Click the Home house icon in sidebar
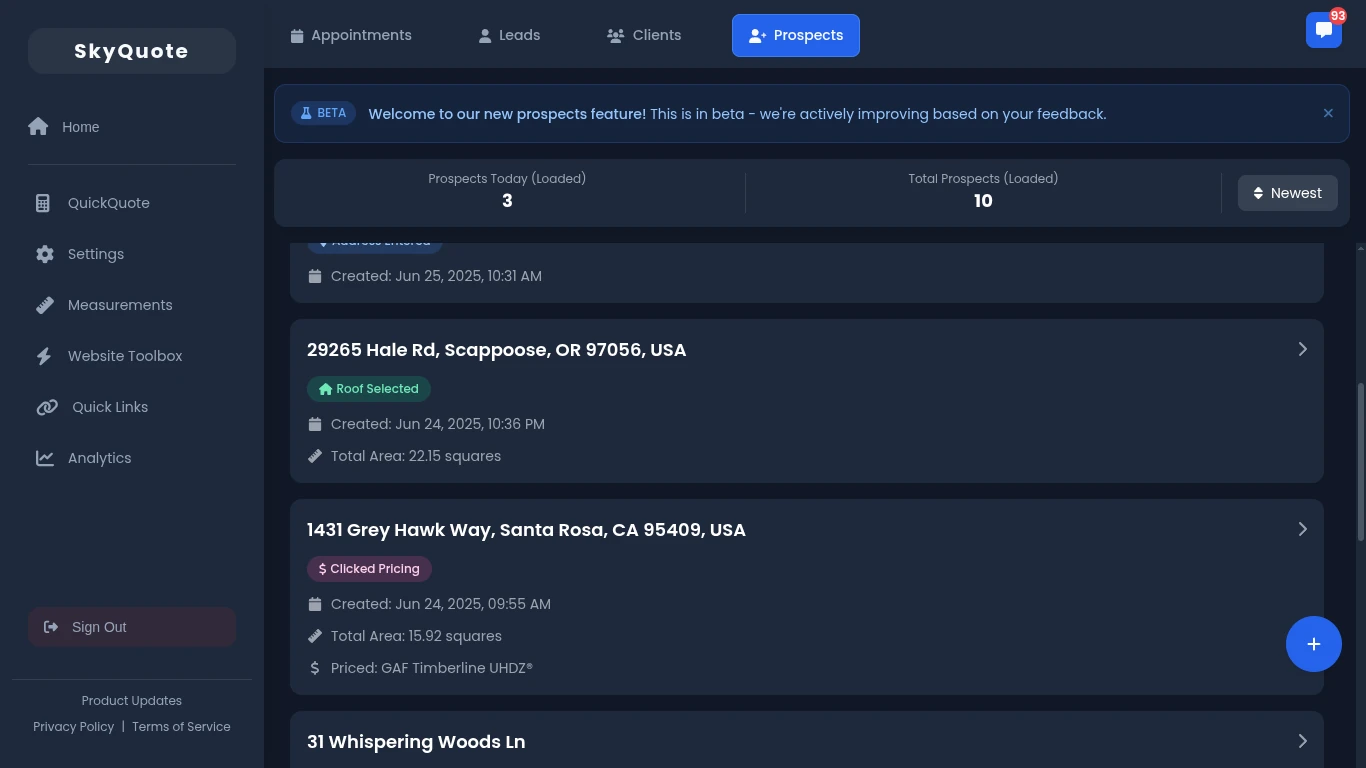1366x768 pixels. coord(38,126)
